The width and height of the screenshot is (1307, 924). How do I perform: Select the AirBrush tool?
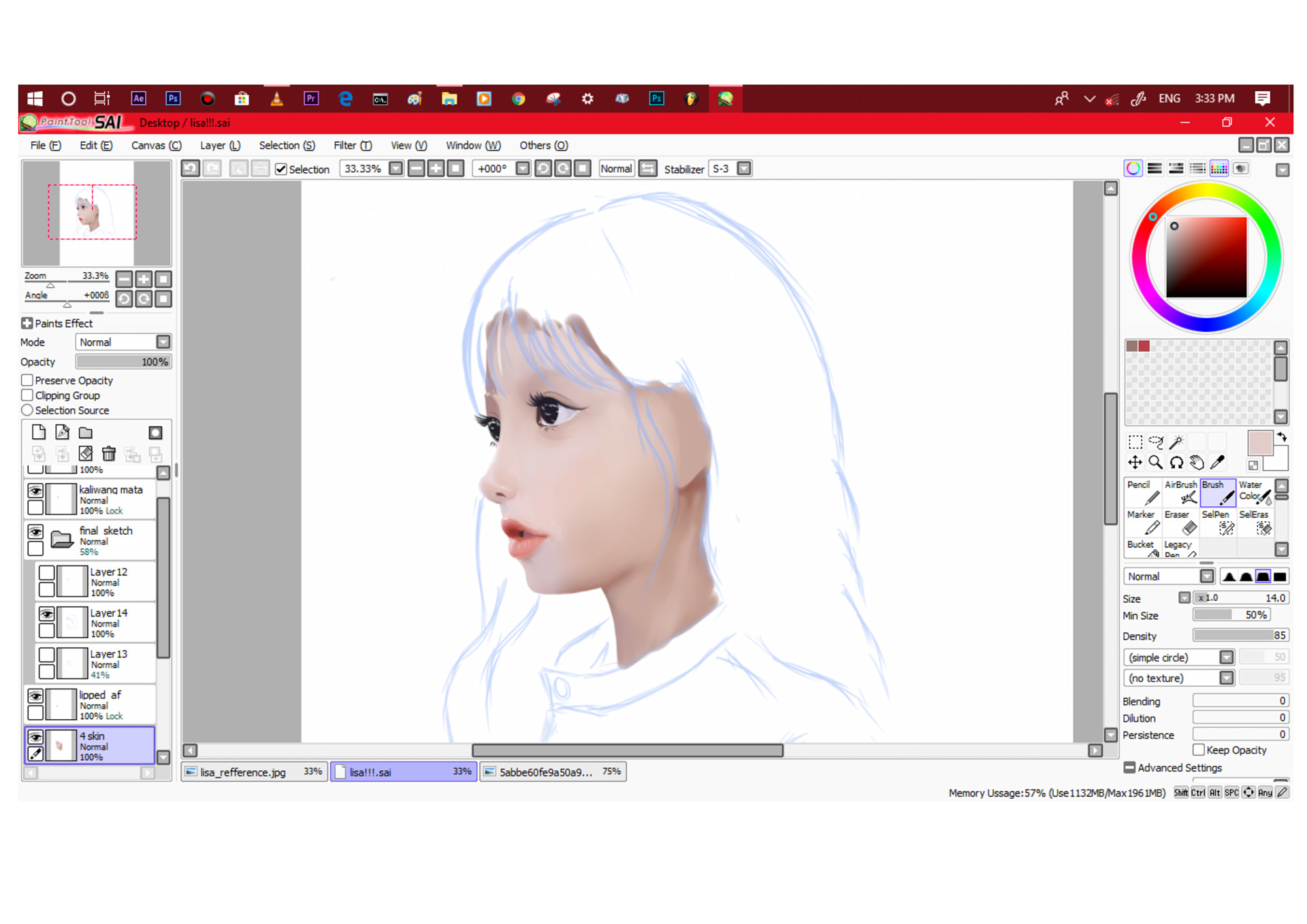[1180, 493]
